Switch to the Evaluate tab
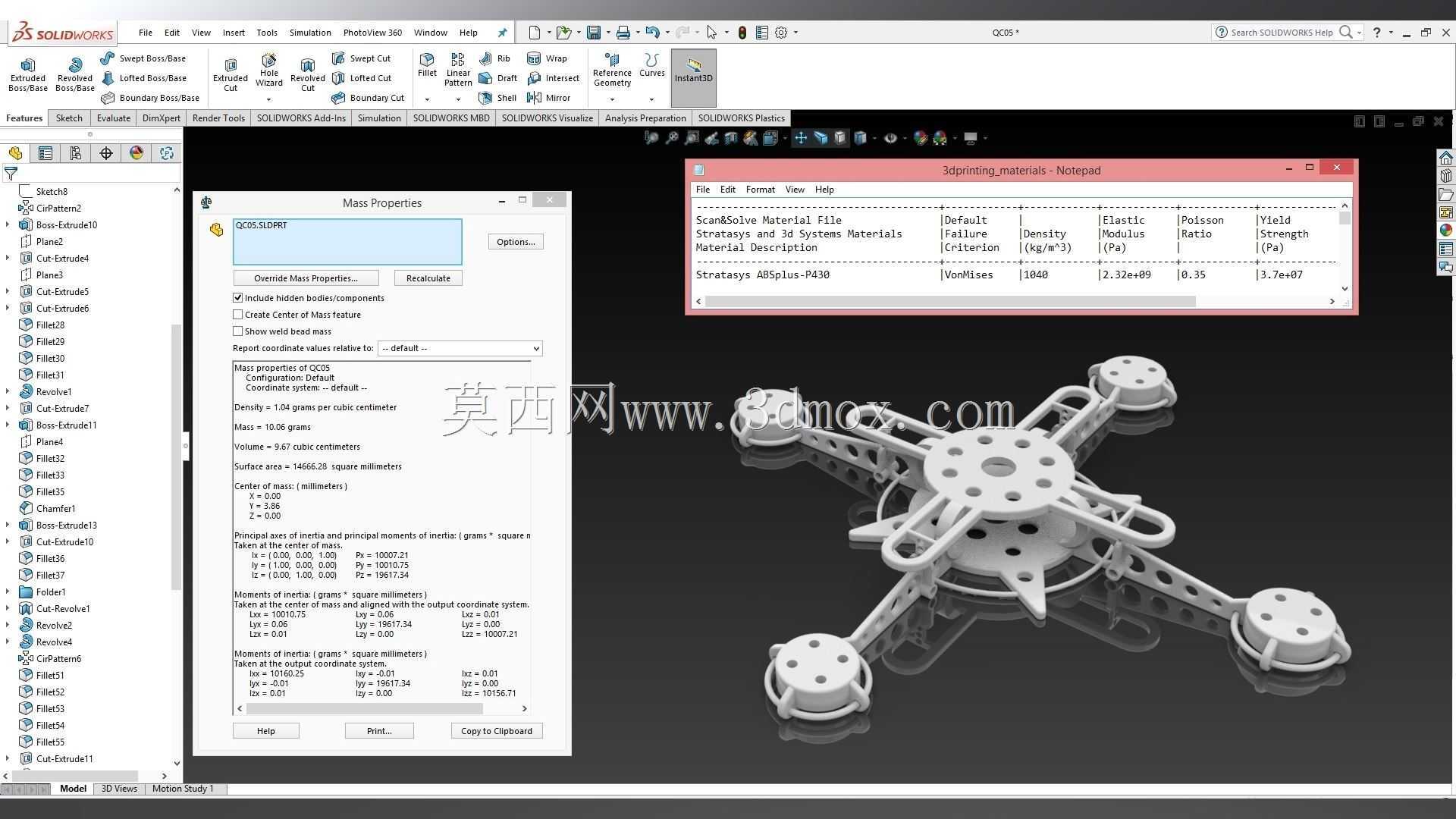 click(x=114, y=118)
